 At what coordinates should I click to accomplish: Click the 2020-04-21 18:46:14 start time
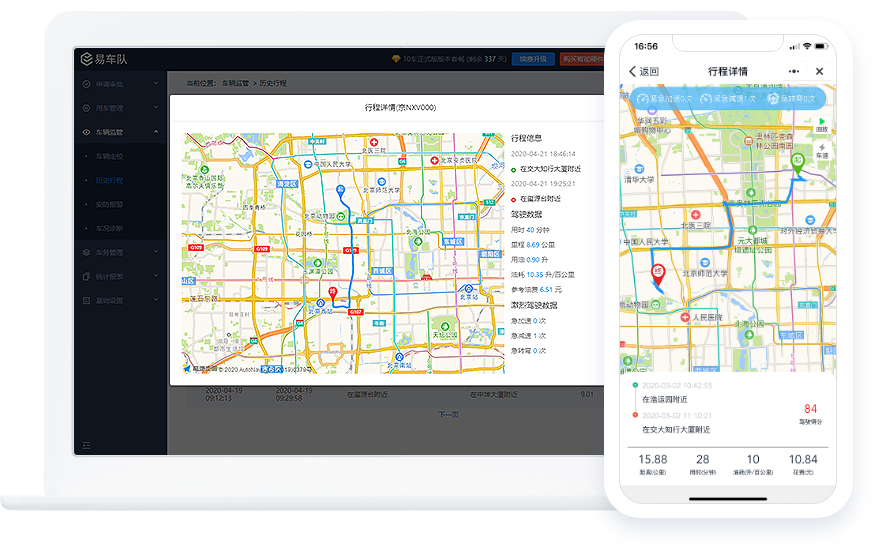543,154
